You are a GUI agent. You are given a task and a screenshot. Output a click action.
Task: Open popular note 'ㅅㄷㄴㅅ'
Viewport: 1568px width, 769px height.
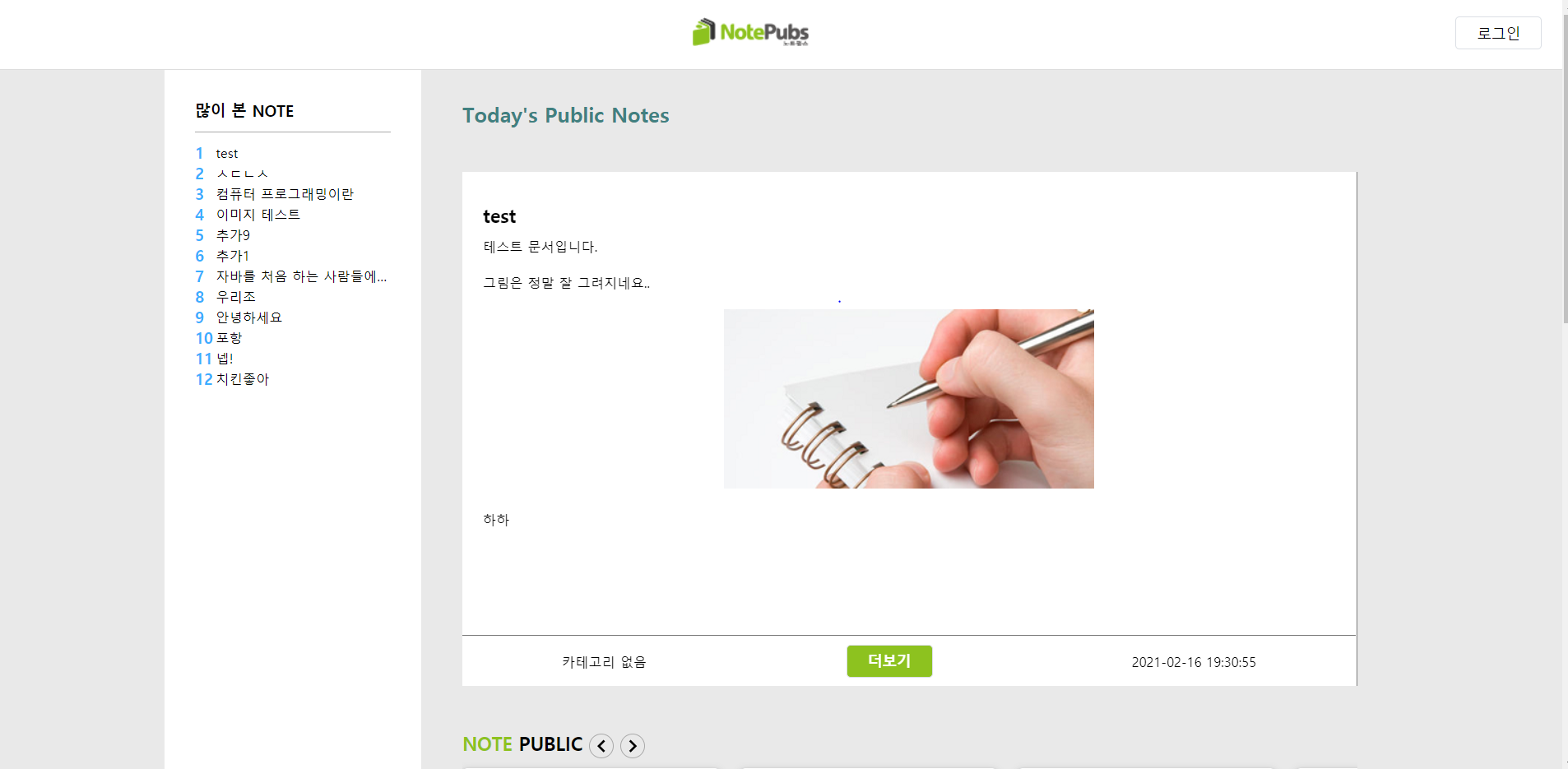point(242,174)
